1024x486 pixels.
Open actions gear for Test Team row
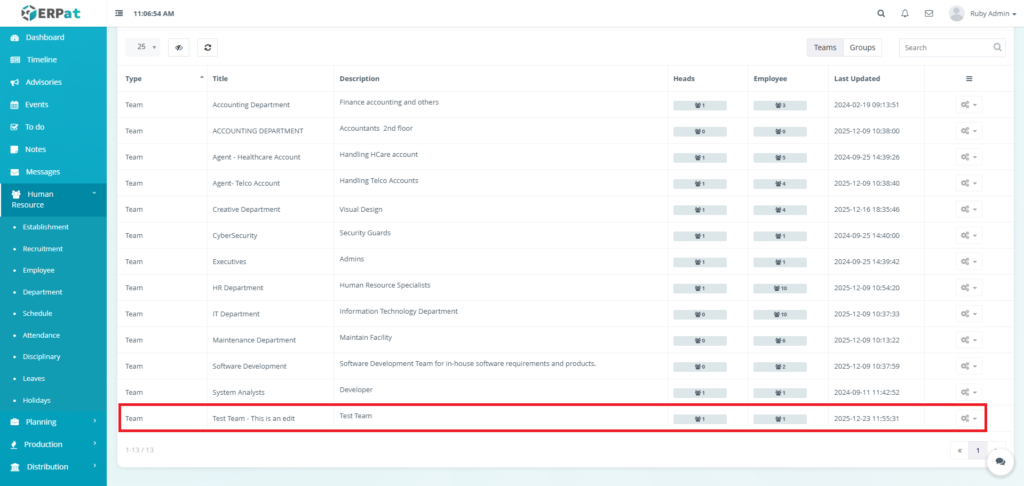(968, 418)
